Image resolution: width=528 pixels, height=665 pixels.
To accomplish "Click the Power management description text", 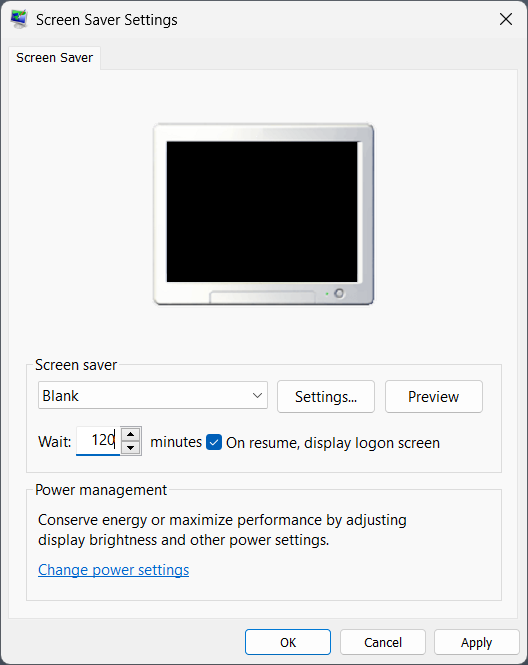I will point(222,530).
